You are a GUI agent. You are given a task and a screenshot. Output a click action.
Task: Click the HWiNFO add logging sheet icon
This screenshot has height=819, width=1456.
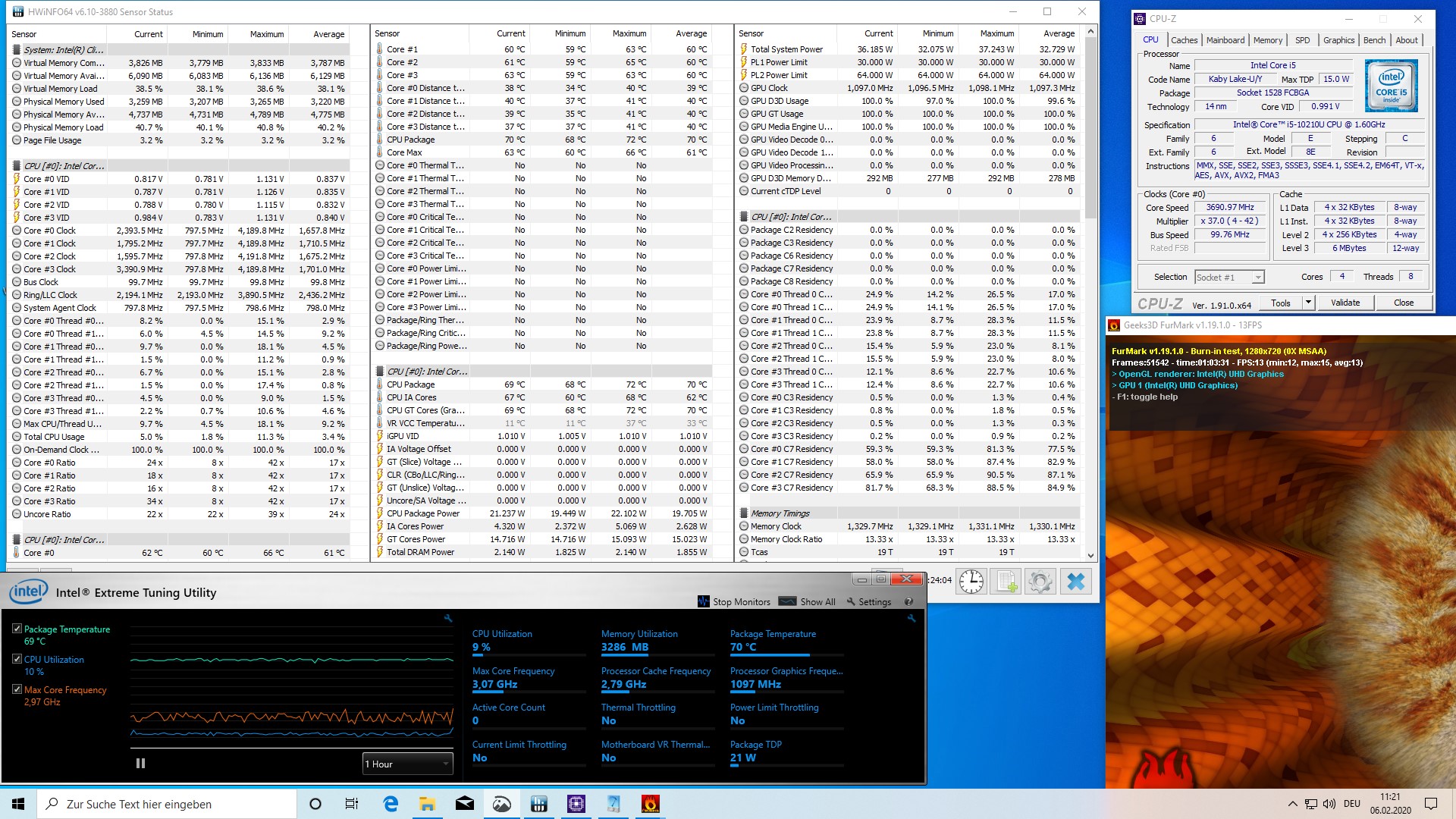pos(1006,582)
